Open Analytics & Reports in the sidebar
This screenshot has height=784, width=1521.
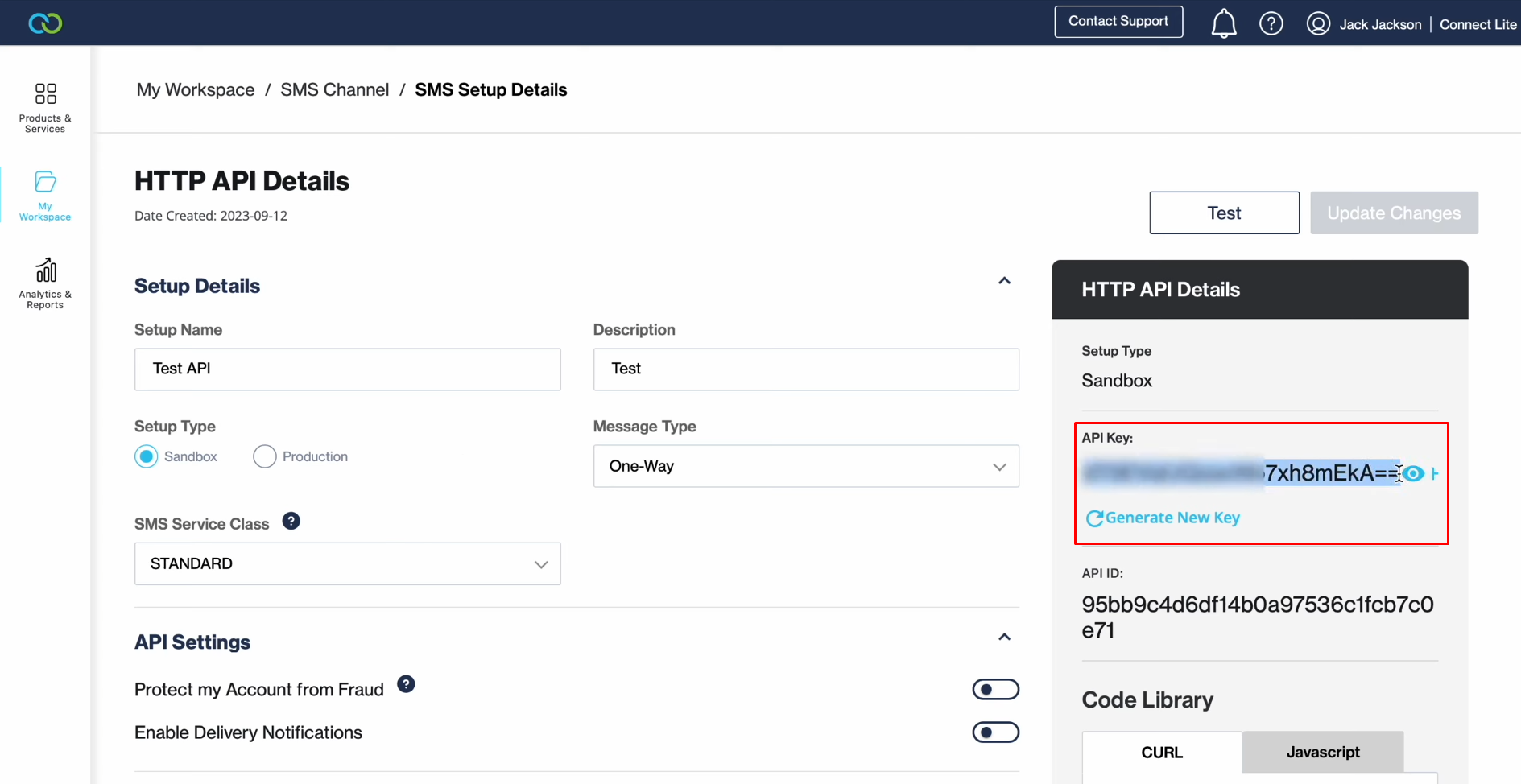45,283
